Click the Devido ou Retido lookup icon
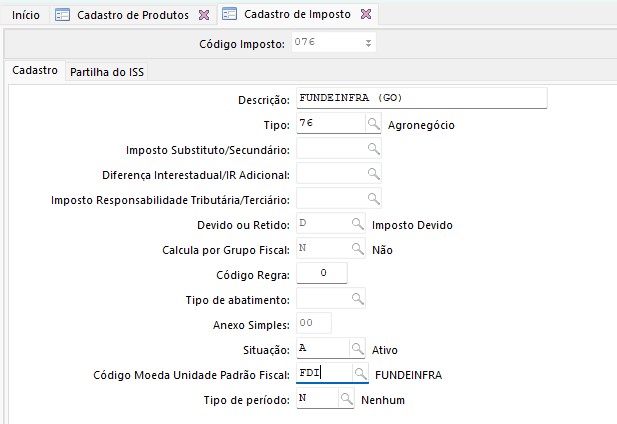617x424 pixels. point(356,224)
